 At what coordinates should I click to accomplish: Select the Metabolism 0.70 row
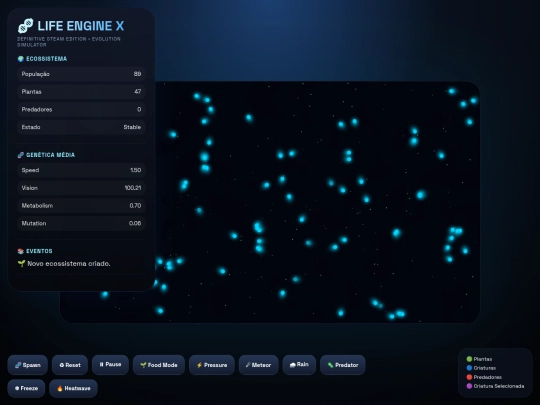pos(81,206)
